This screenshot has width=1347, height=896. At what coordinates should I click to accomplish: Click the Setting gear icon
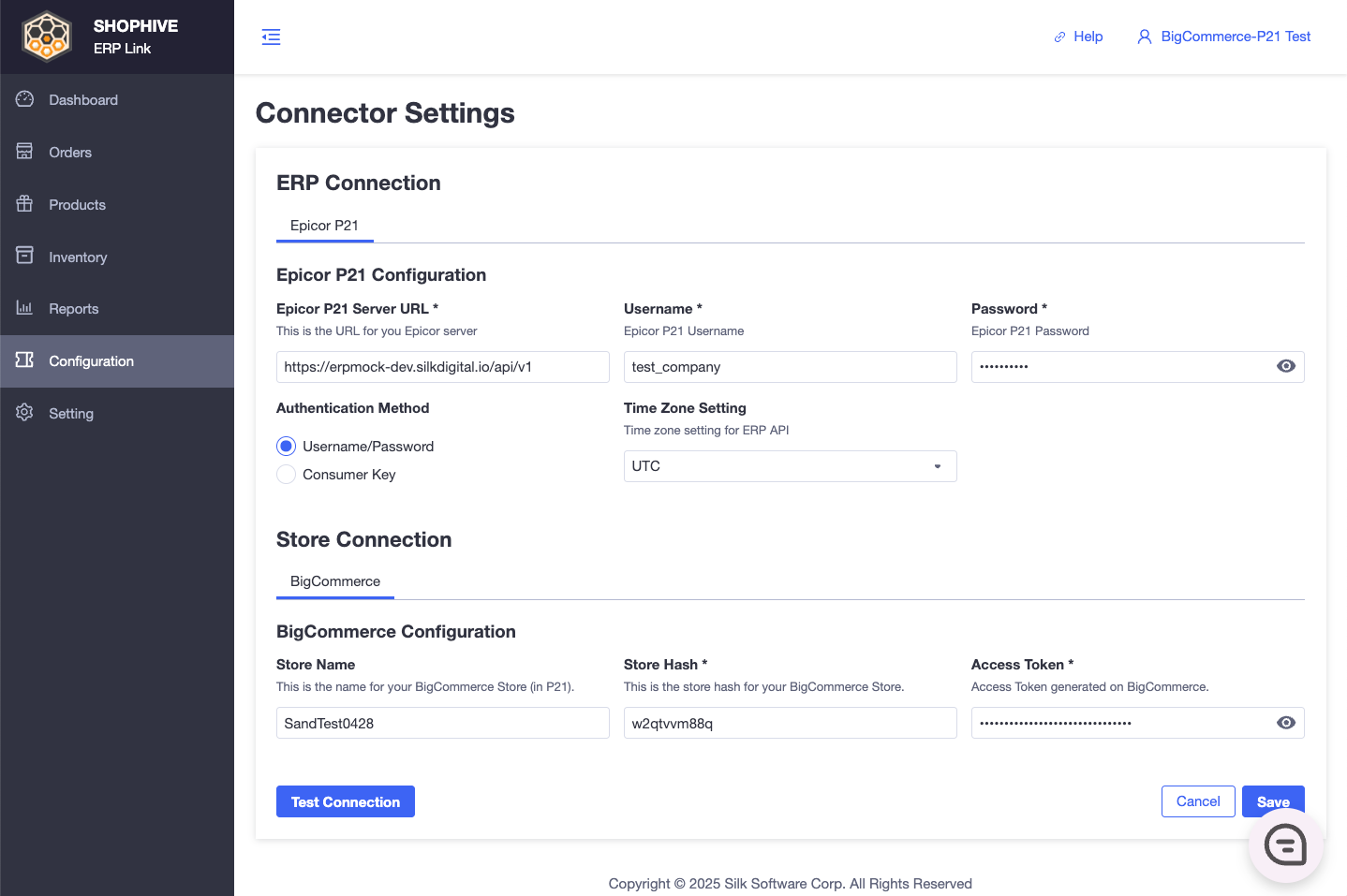click(x=25, y=413)
